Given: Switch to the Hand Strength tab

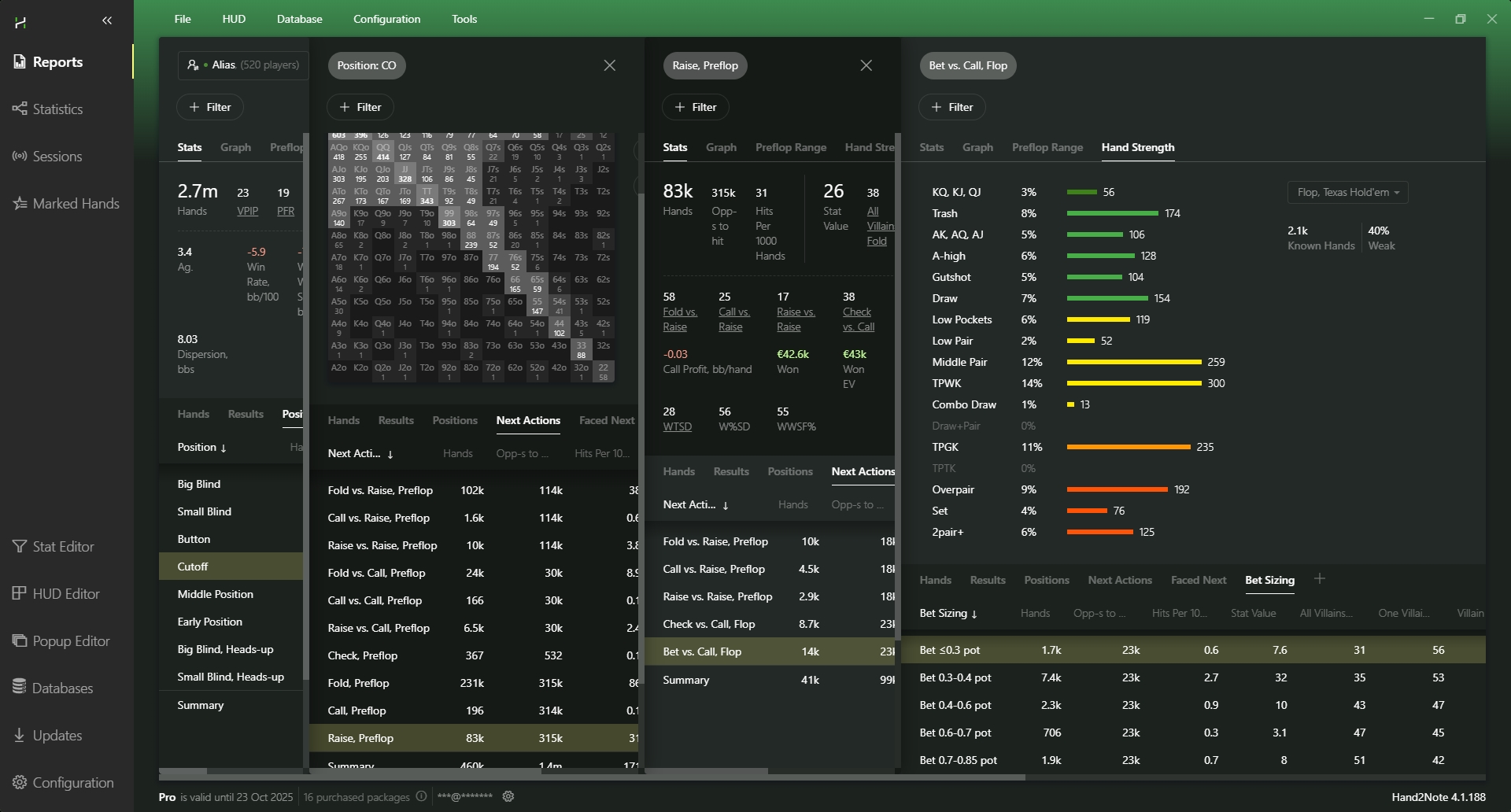Looking at the screenshot, I should point(1137,147).
